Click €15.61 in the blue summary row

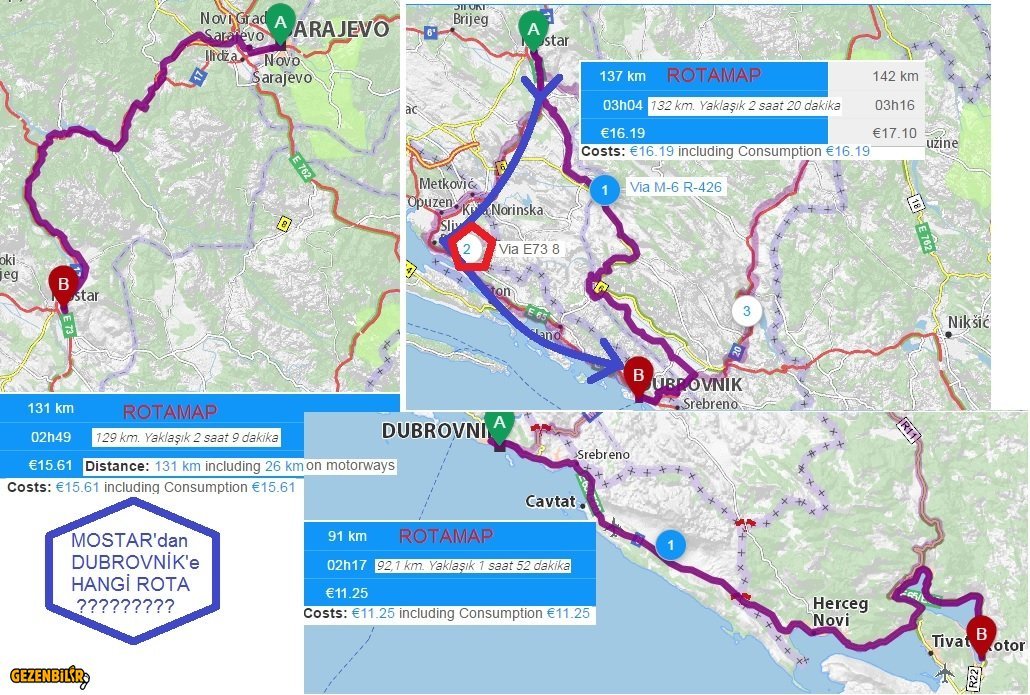tap(51, 466)
